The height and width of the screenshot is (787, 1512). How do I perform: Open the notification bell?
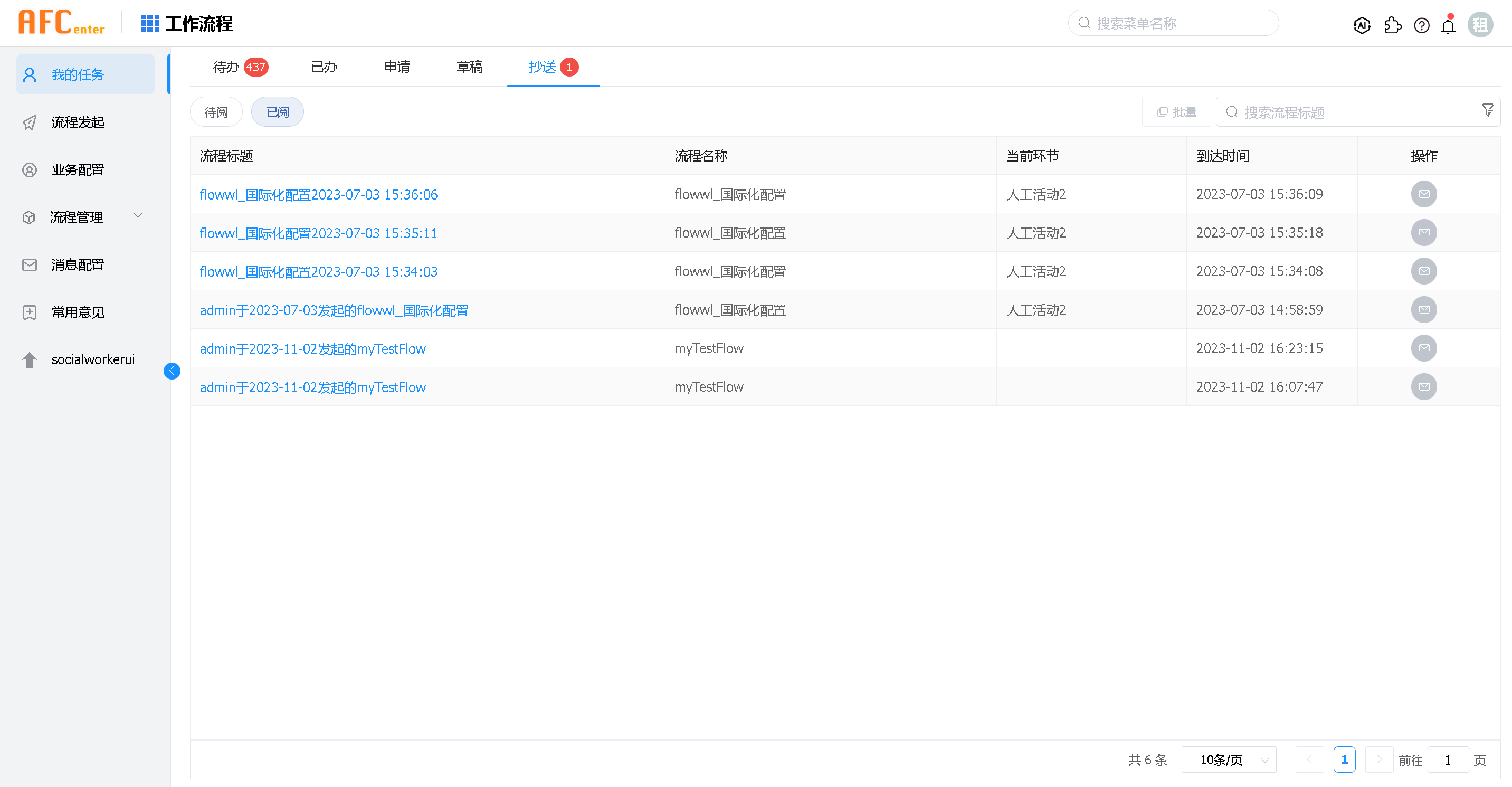pos(1448,26)
